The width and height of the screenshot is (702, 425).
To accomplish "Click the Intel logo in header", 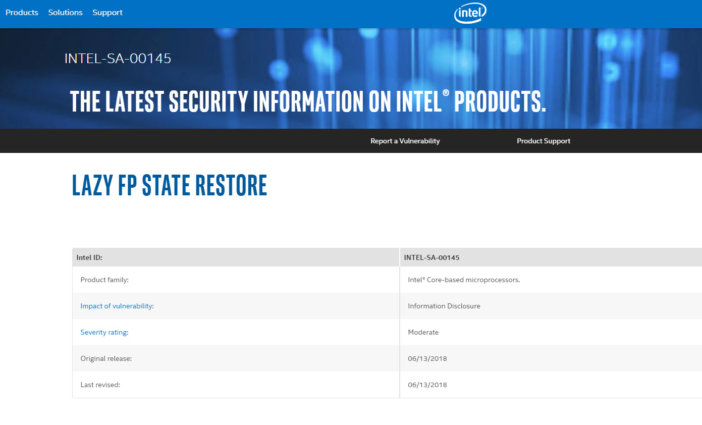I will (x=470, y=13).
